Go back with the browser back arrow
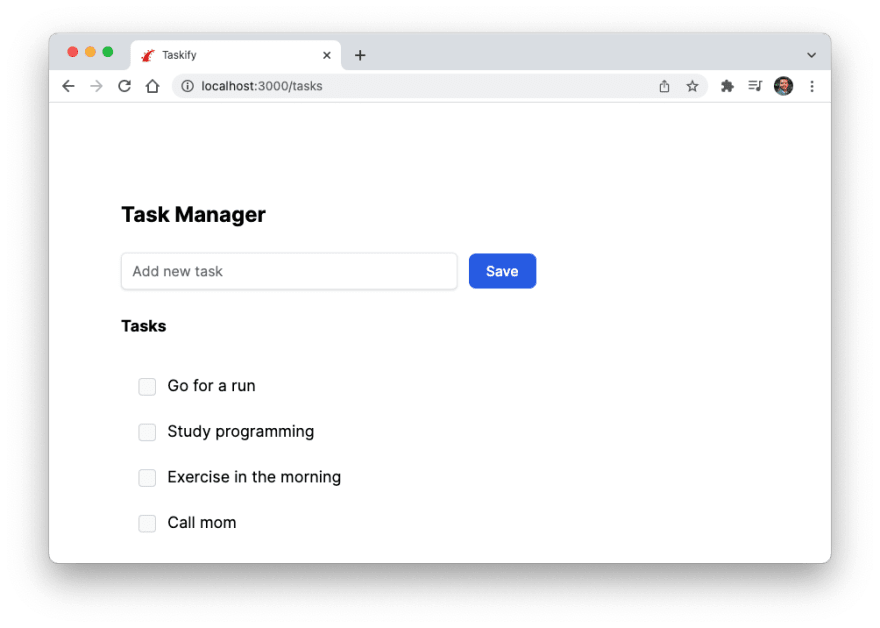This screenshot has width=880, height=628. pyautogui.click(x=68, y=86)
